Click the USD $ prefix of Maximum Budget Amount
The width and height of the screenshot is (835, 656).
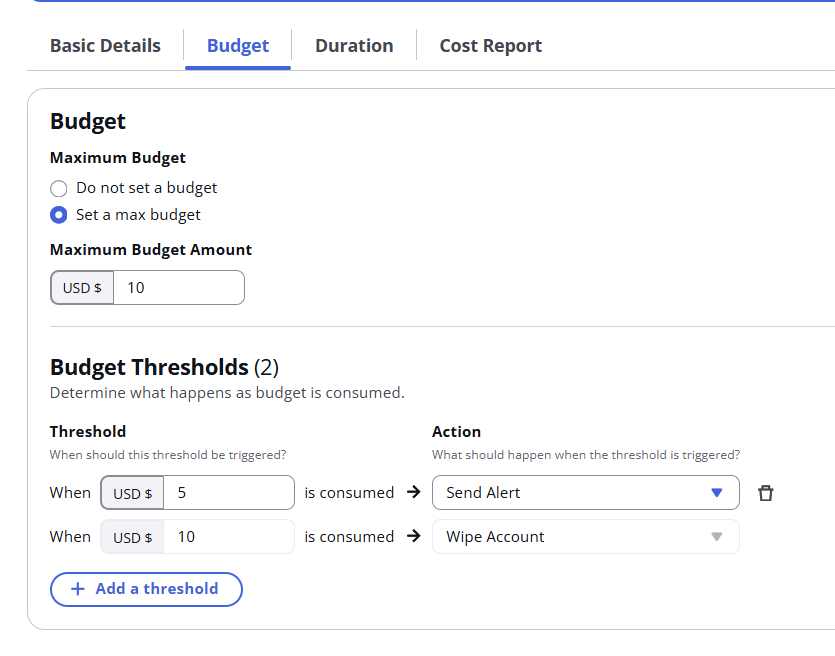coord(82,288)
